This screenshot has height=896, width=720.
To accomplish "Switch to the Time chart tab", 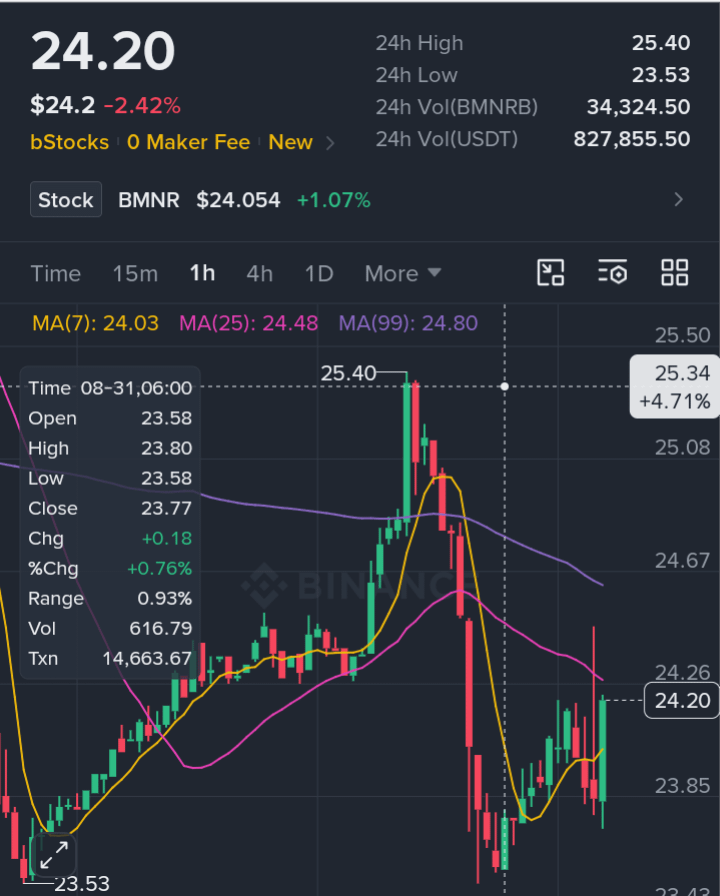I will click(x=55, y=274).
